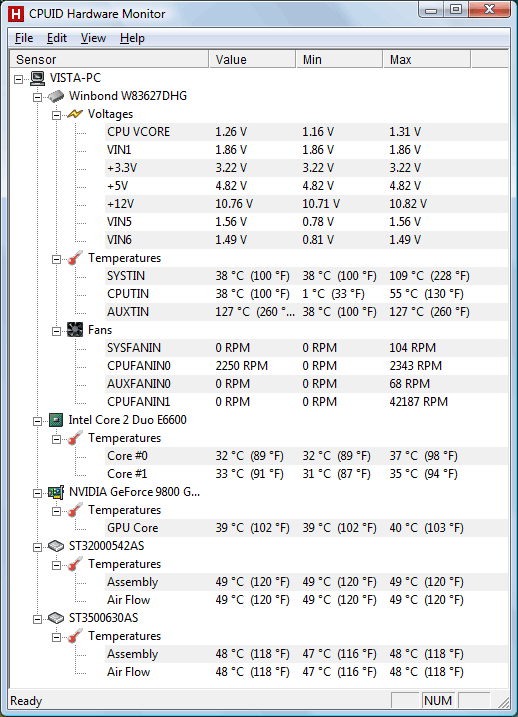Click the window resize grip corner
Viewport: 518px width, 717px height.
(503, 702)
